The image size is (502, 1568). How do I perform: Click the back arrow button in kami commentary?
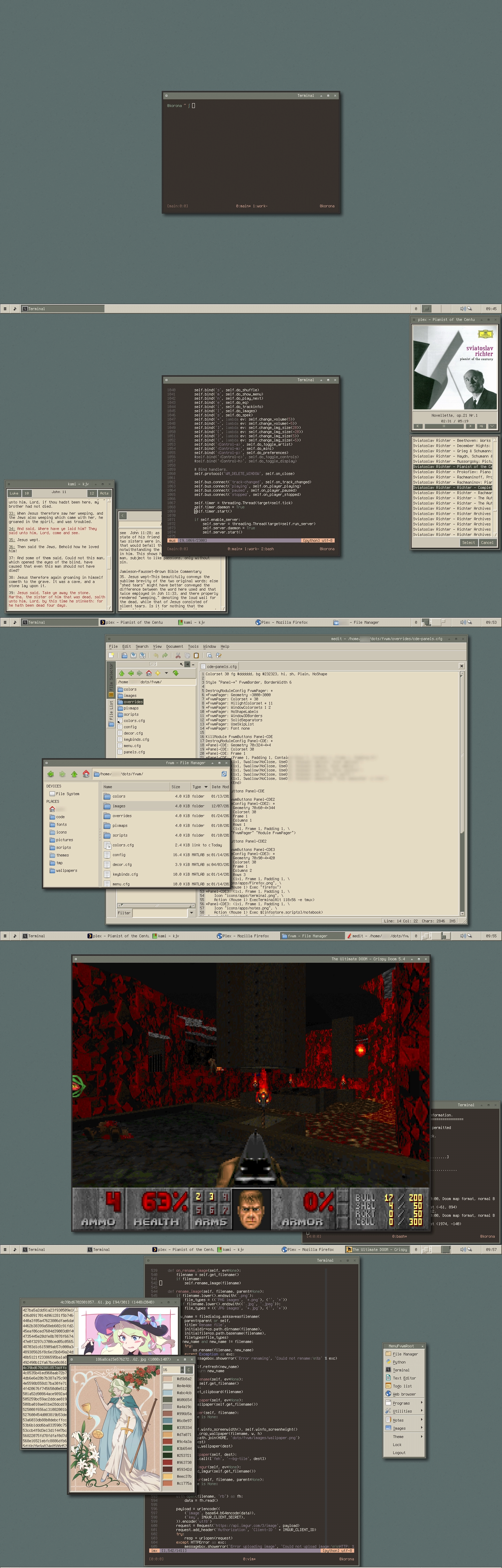(122, 516)
